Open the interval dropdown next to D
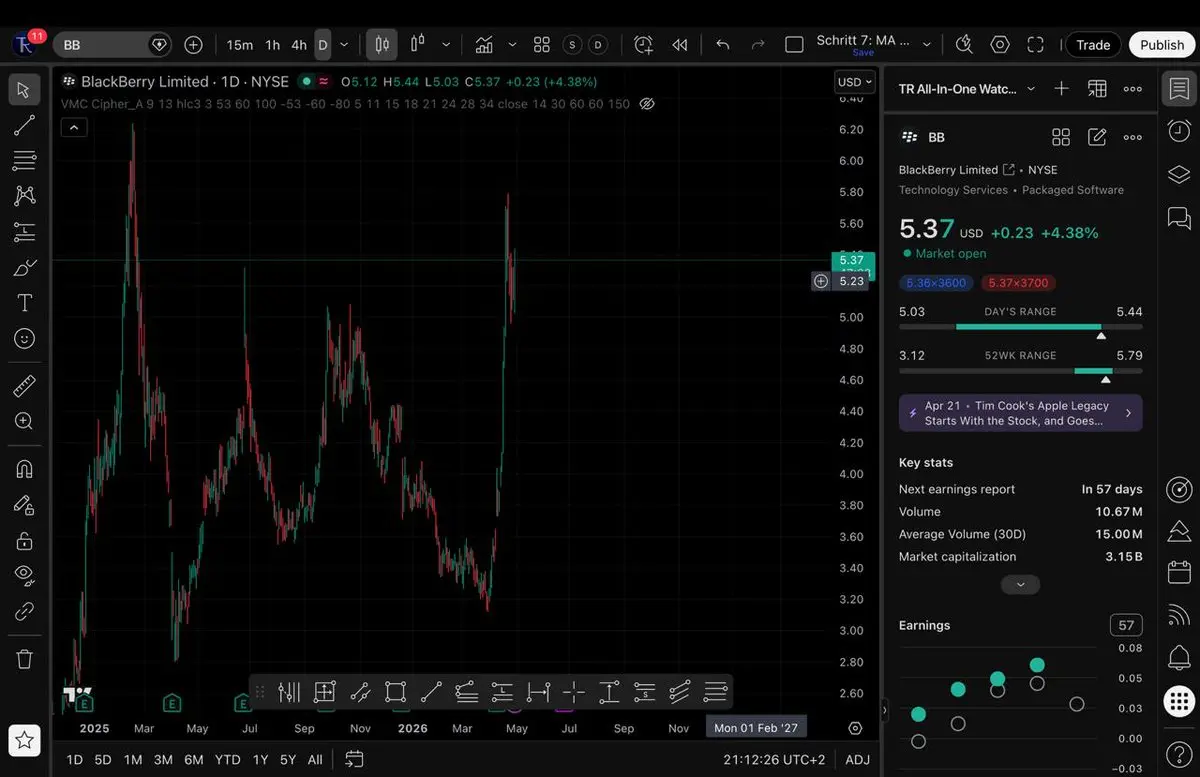The width and height of the screenshot is (1200, 777). click(x=344, y=45)
